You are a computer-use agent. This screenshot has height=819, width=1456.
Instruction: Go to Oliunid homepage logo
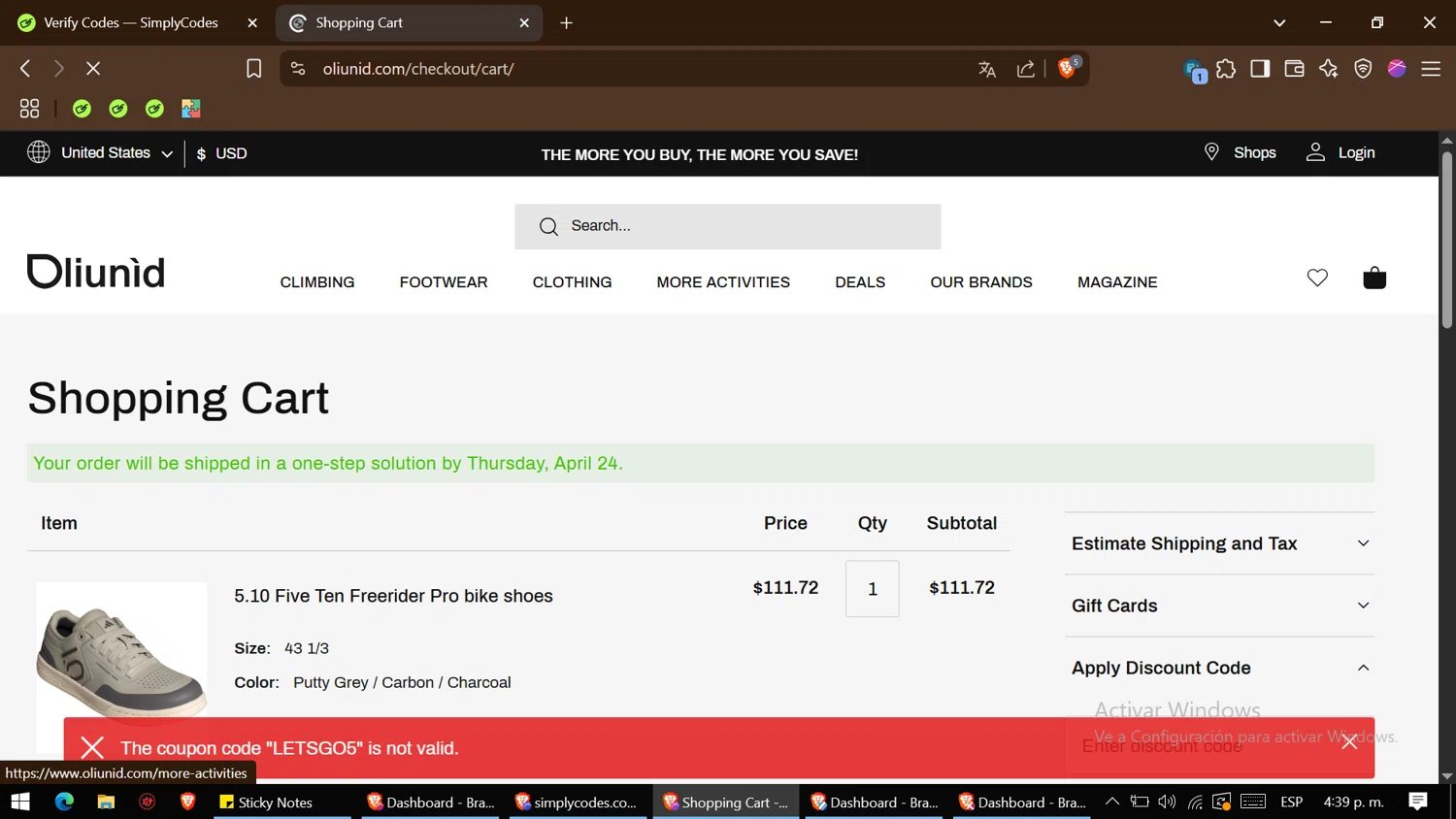[96, 272]
